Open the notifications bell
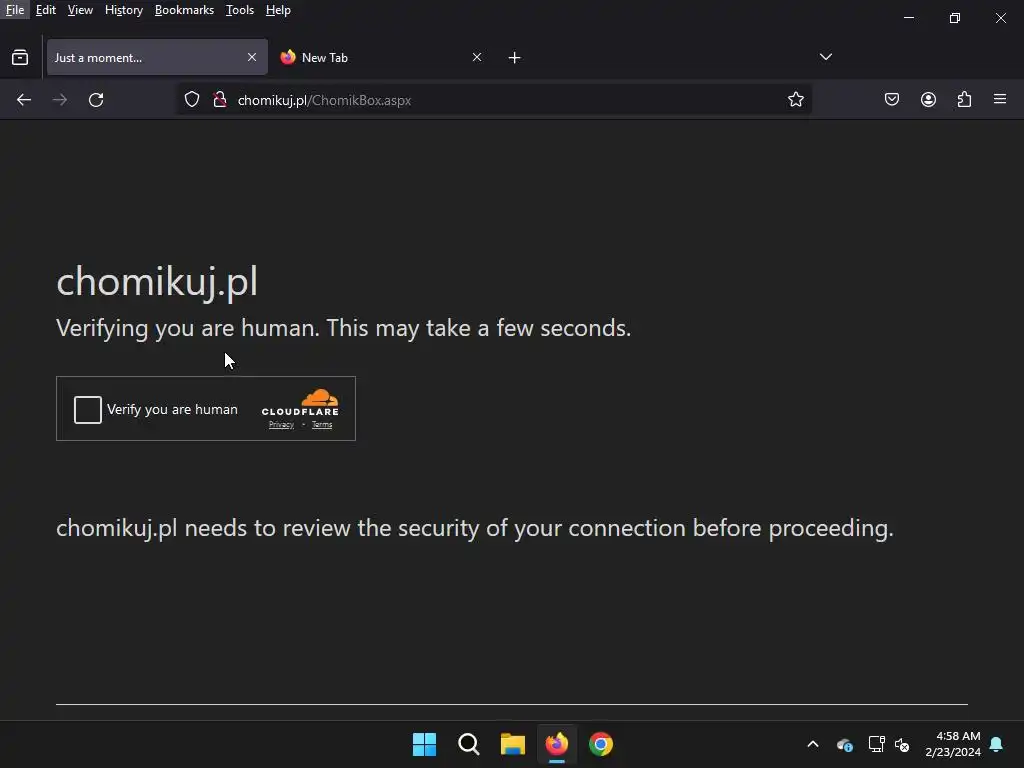 tap(997, 744)
